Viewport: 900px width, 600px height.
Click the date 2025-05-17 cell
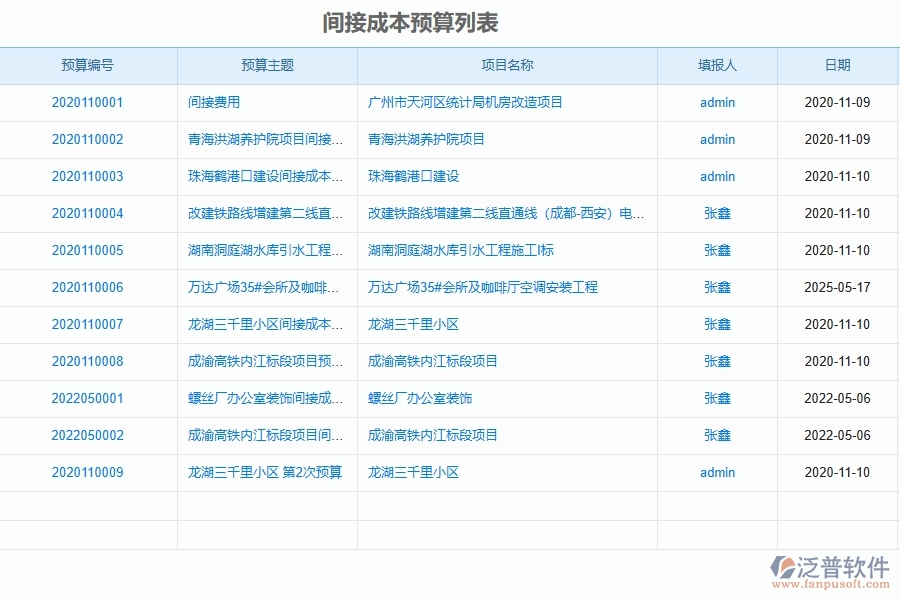pyautogui.click(x=839, y=287)
